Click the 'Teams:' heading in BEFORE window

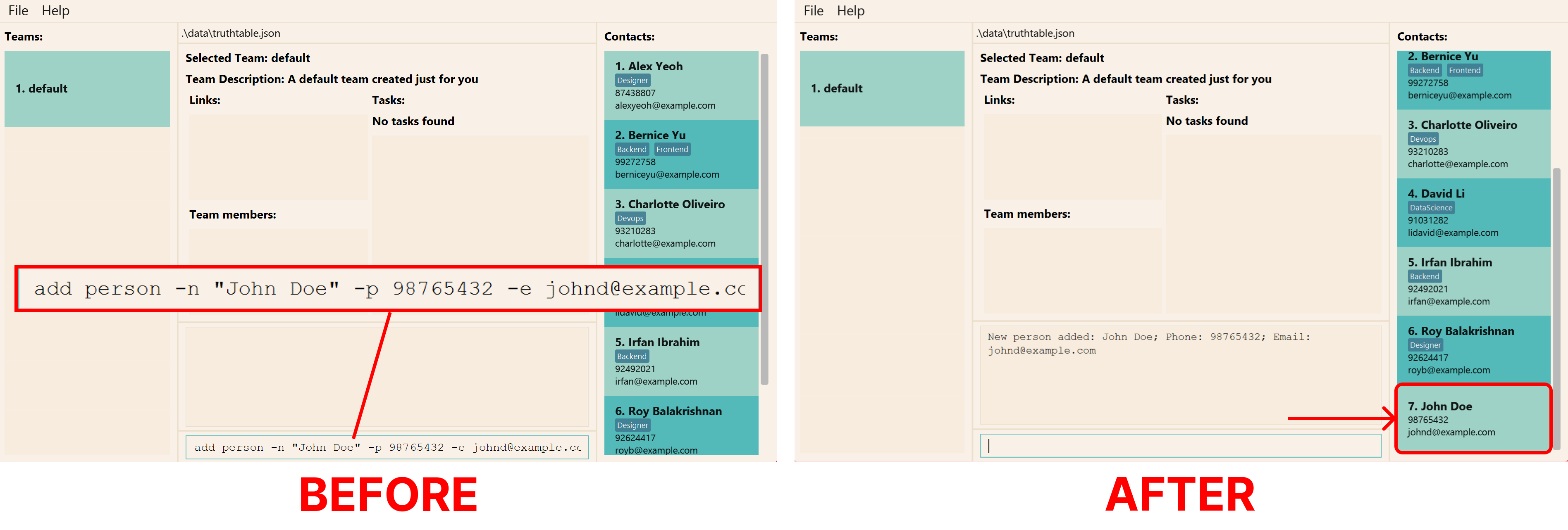pos(24,36)
